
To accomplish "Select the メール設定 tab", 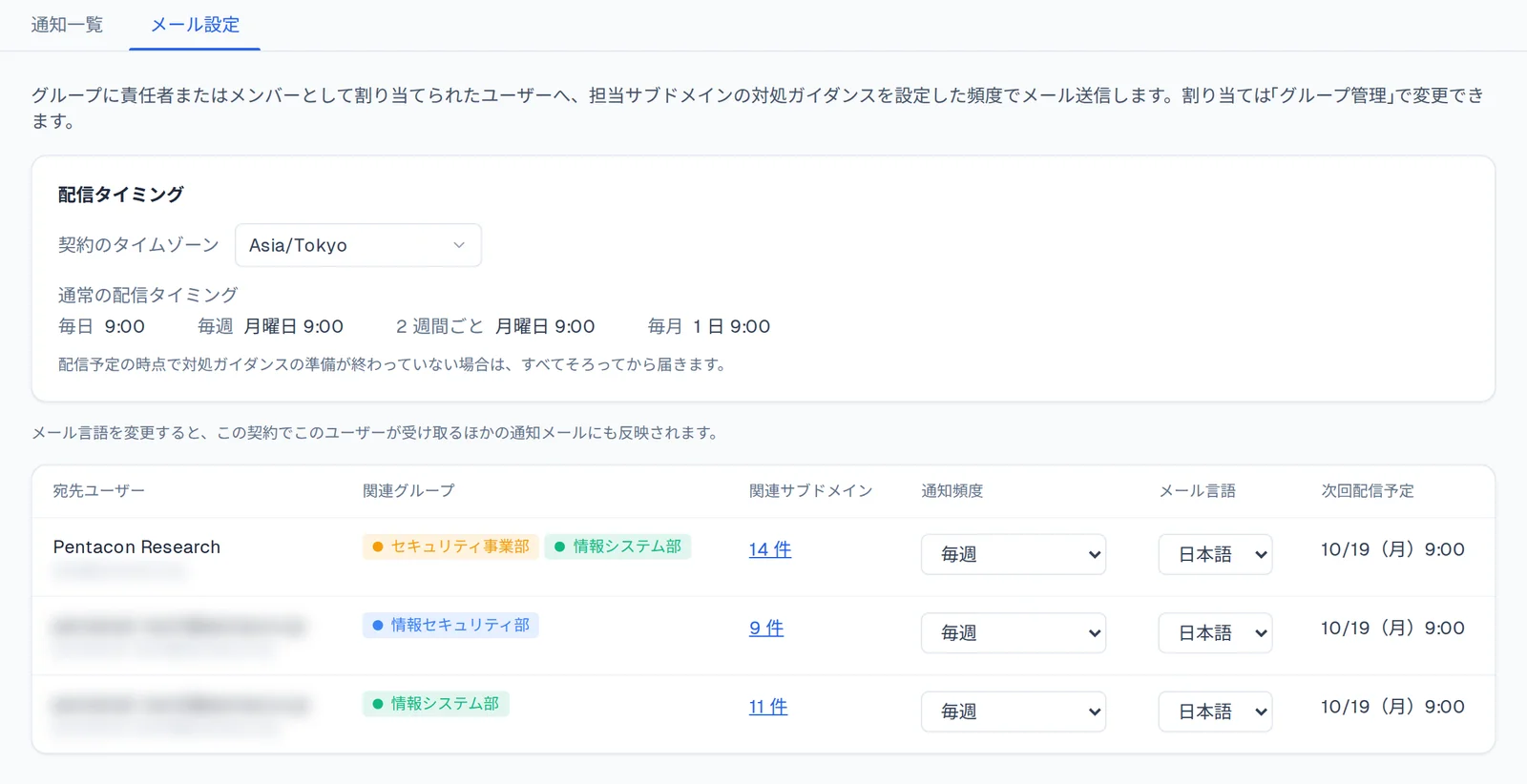I will pos(195,25).
